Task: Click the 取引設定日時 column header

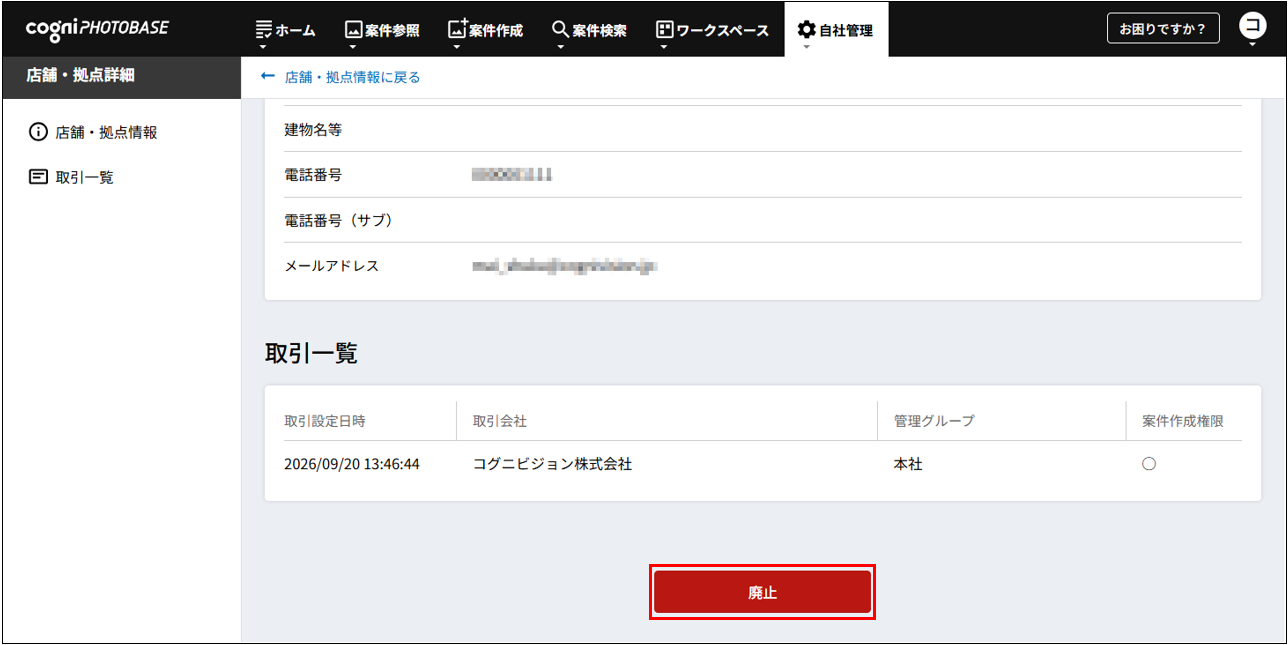Action: coord(325,421)
